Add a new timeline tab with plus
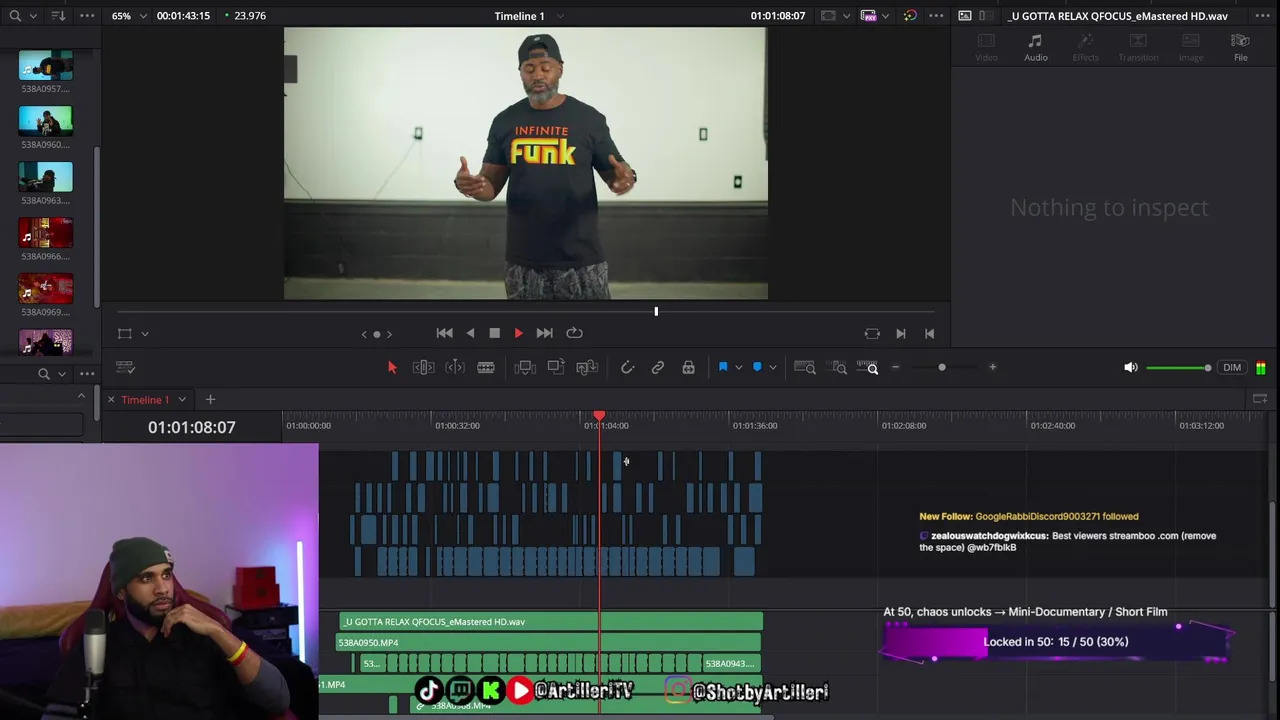The image size is (1280, 720). point(210,400)
